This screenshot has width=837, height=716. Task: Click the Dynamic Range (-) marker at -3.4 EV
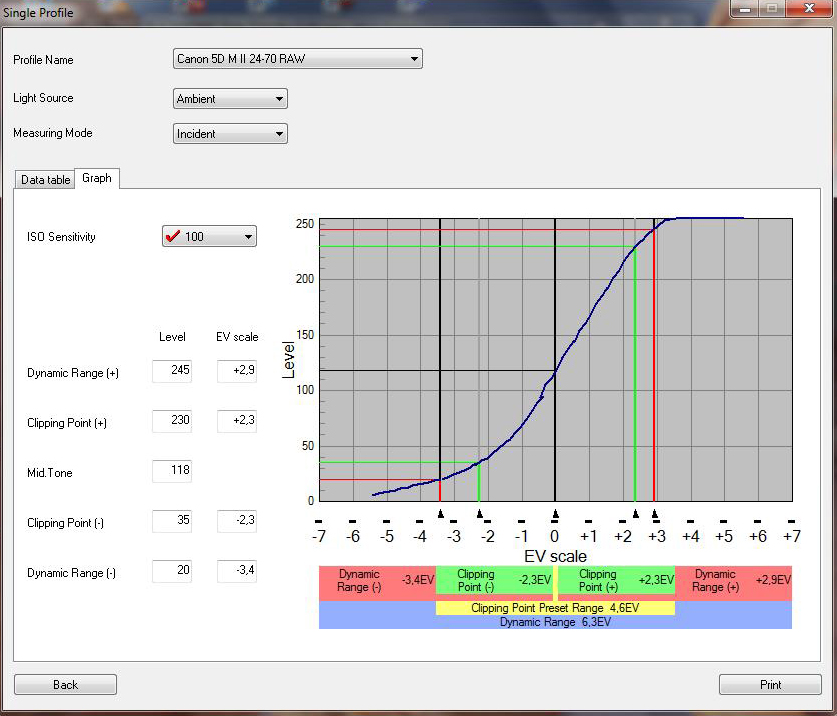tap(440, 514)
